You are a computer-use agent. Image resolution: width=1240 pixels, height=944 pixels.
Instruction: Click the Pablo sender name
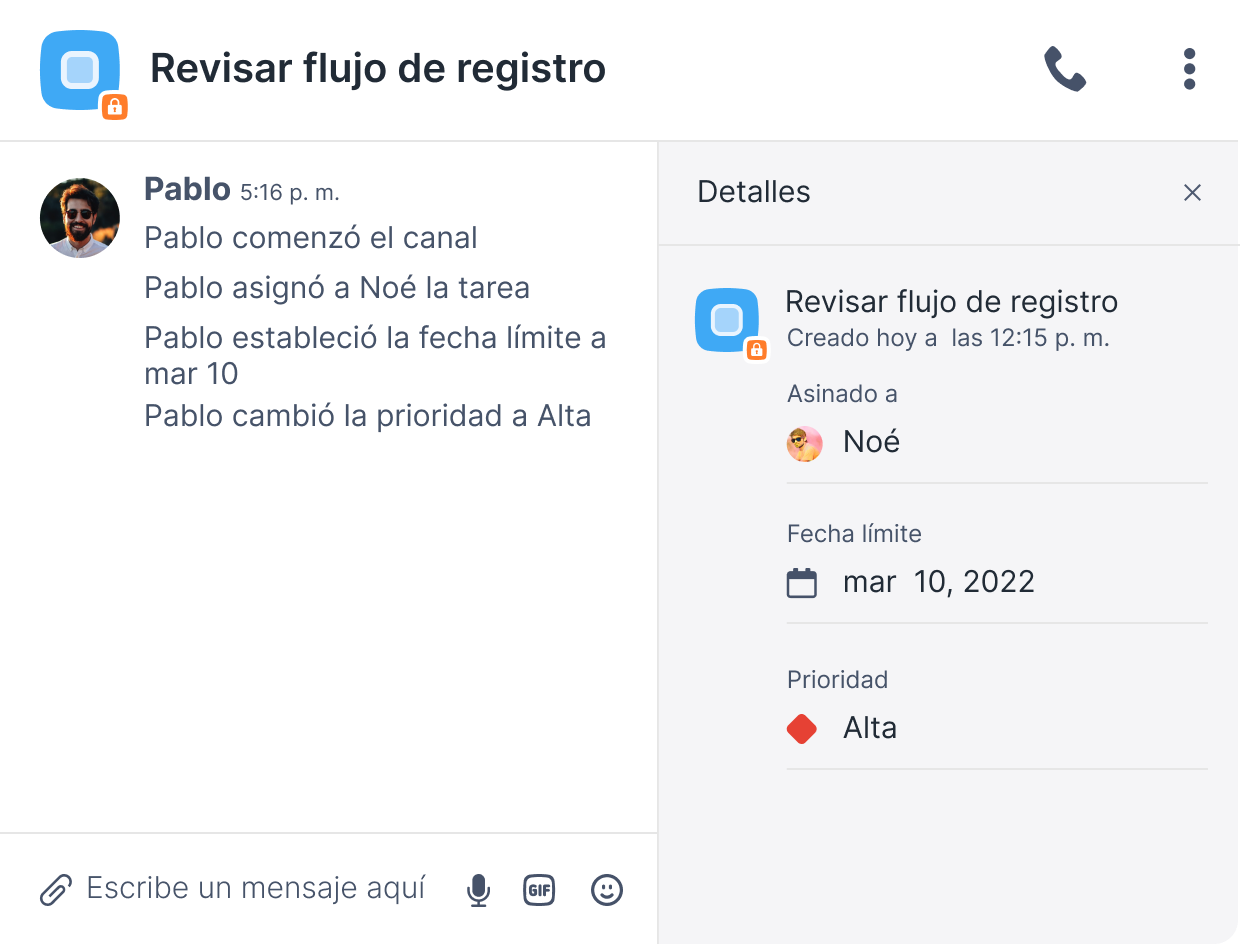pos(187,189)
